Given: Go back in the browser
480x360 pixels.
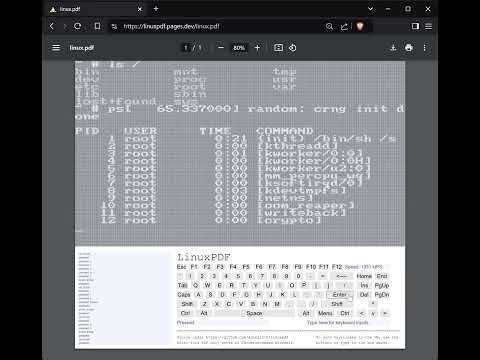Looking at the screenshot, I should (x=52, y=26).
